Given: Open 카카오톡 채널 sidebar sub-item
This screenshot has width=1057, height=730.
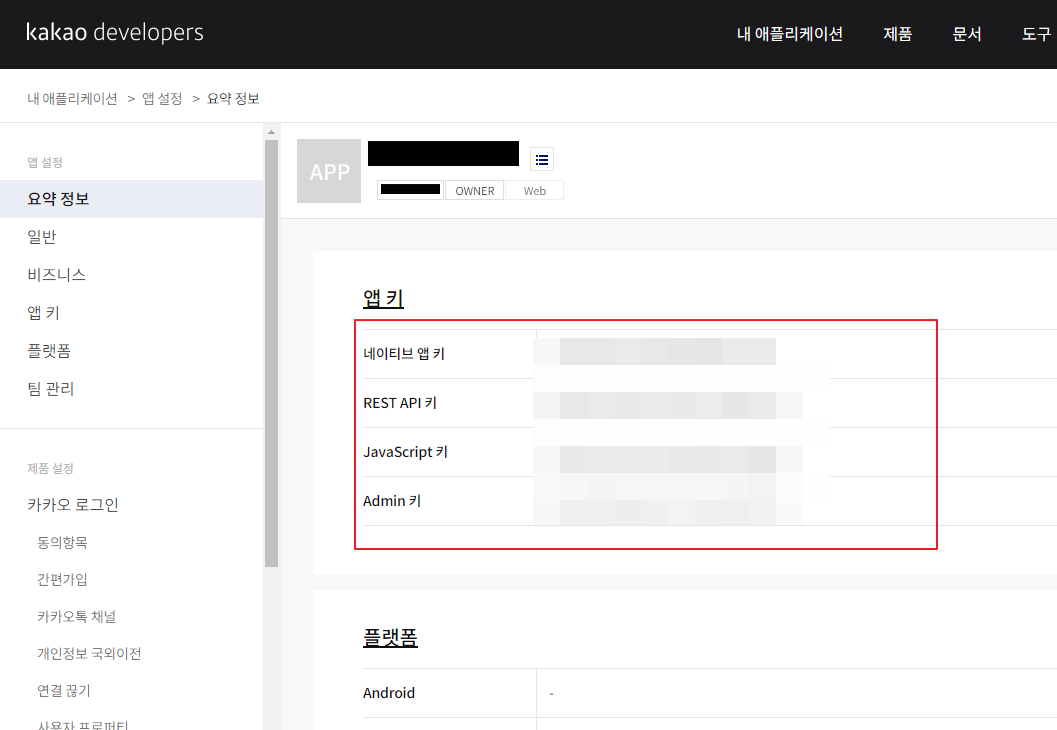Looking at the screenshot, I should tap(76, 616).
